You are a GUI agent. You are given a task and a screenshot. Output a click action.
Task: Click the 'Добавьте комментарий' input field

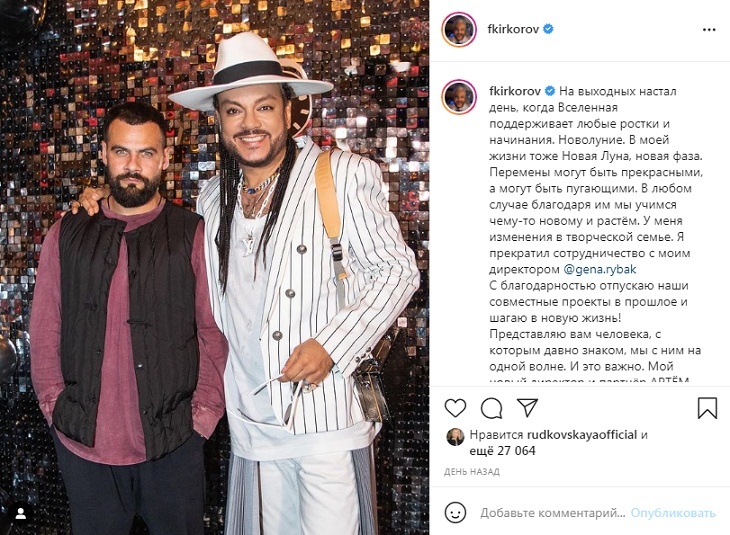point(553,513)
